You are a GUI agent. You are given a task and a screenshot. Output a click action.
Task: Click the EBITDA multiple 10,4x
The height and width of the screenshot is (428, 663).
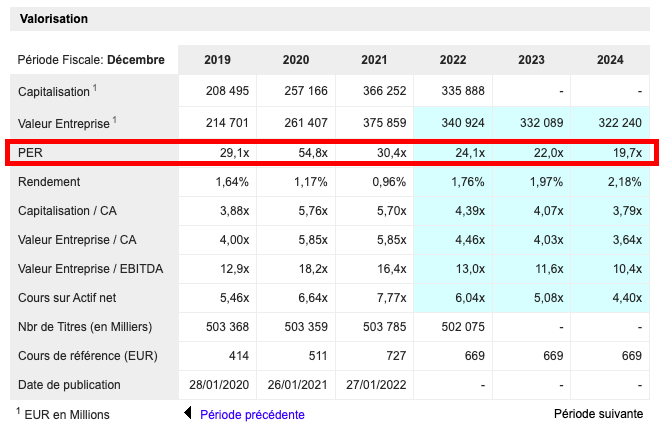627,269
